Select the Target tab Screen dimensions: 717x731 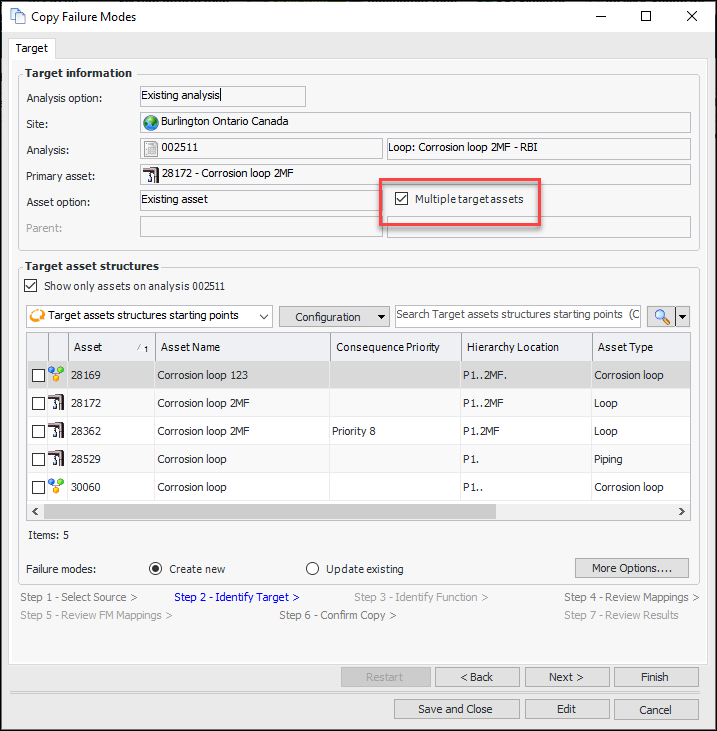tap(32, 47)
